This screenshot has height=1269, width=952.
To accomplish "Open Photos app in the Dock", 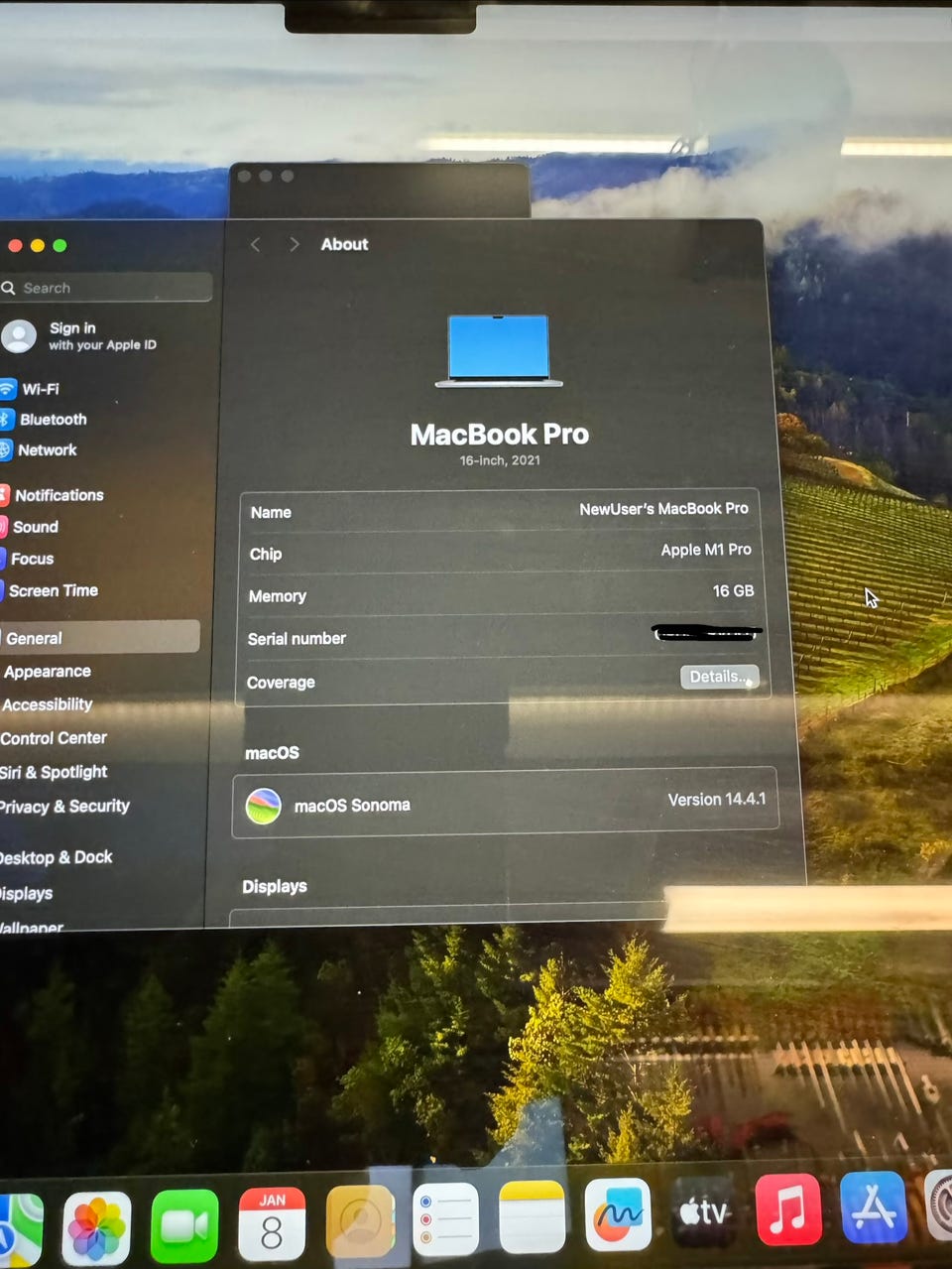I will 95,1227.
